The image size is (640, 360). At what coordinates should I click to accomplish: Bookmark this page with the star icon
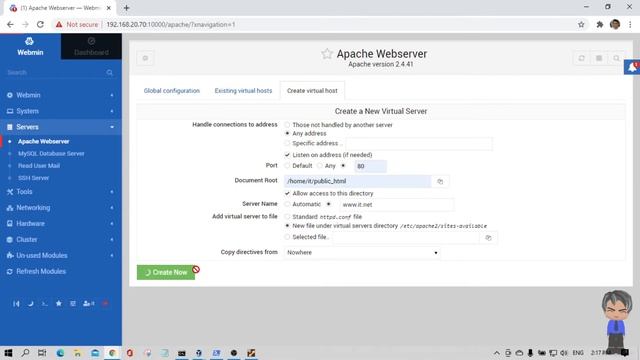[581, 24]
